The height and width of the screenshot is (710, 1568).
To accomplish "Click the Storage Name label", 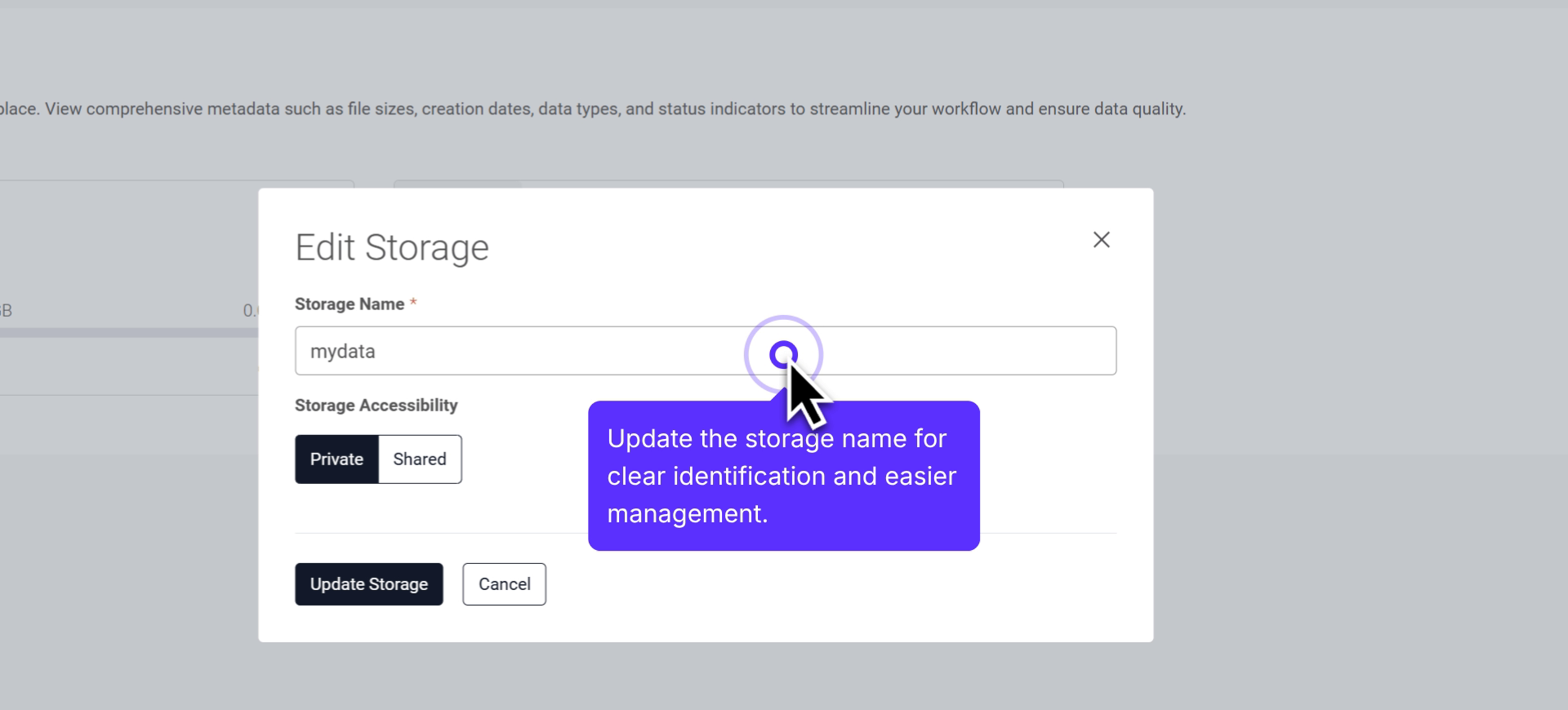I will pyautogui.click(x=350, y=304).
